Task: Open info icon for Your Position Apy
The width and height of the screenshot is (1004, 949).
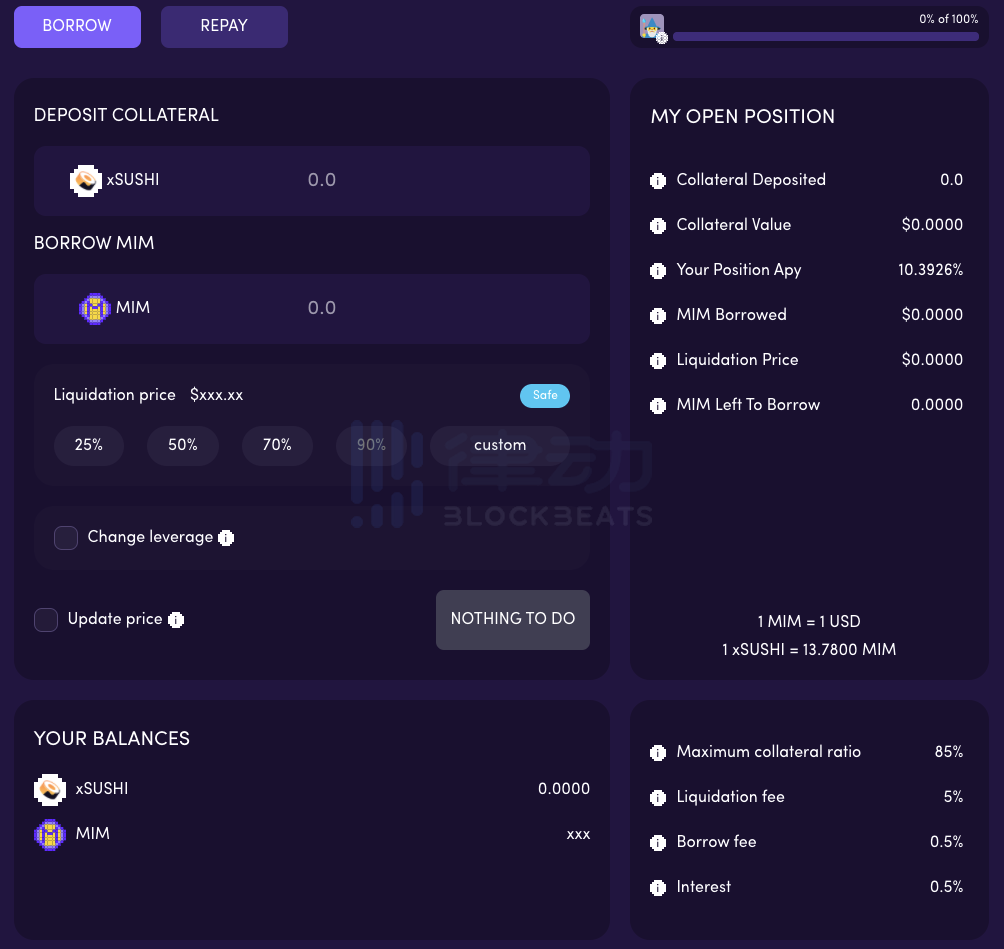Action: pyautogui.click(x=658, y=271)
